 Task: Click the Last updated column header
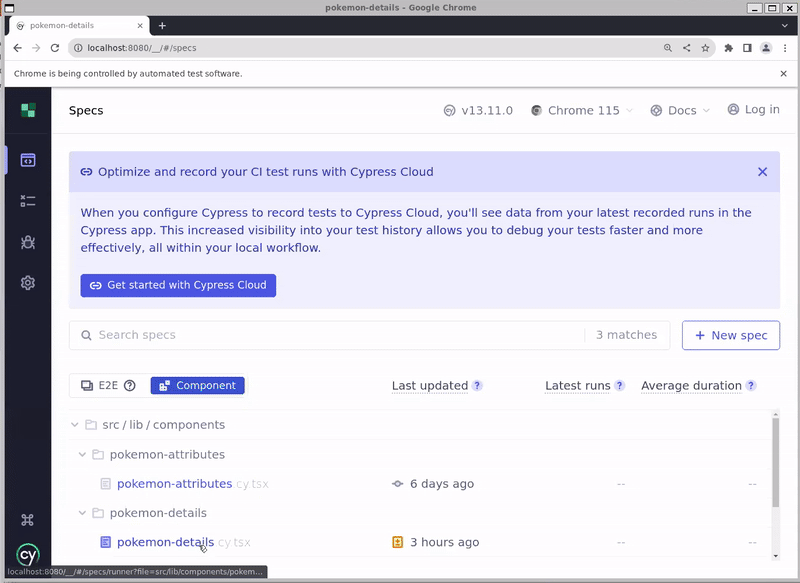pos(430,386)
